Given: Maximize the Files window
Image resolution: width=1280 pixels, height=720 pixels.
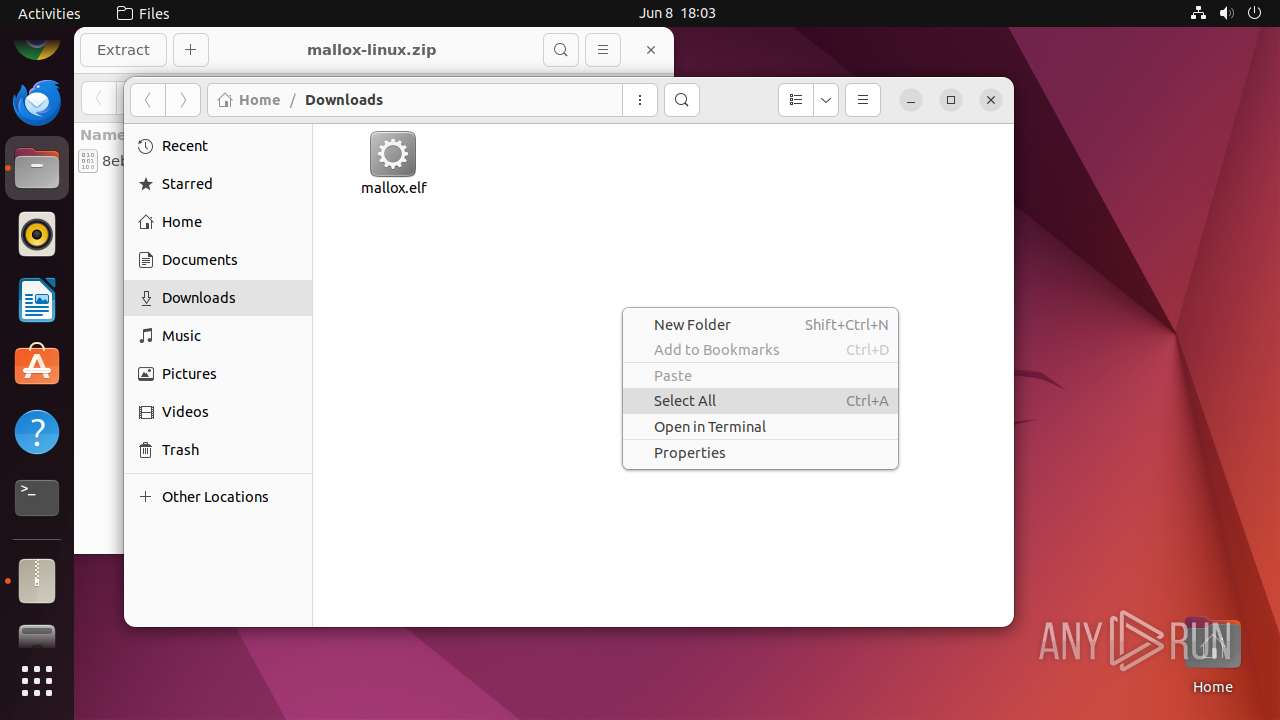Looking at the screenshot, I should click(951, 100).
